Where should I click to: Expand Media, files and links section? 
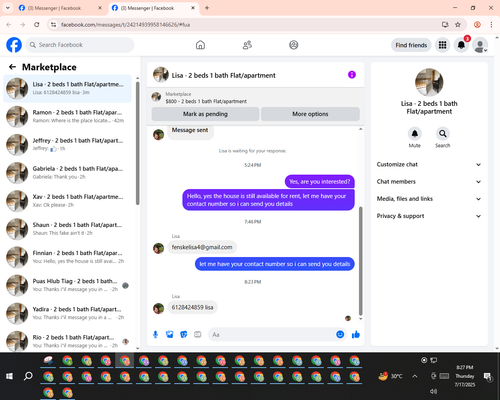(x=429, y=199)
